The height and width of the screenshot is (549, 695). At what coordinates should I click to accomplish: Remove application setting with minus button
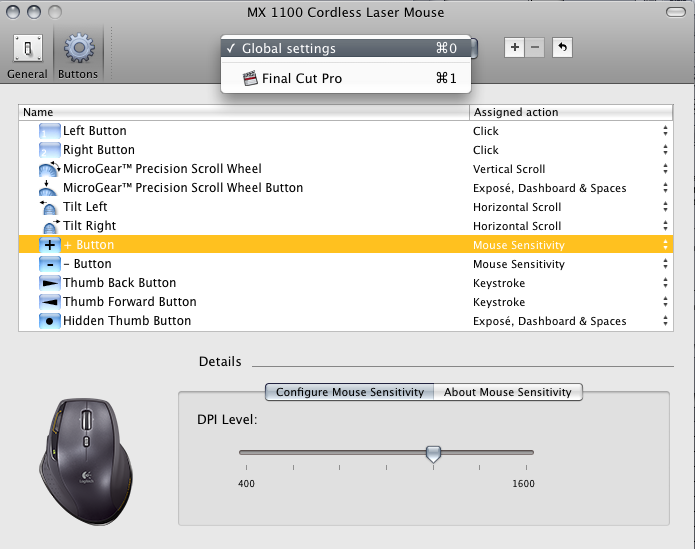[535, 47]
